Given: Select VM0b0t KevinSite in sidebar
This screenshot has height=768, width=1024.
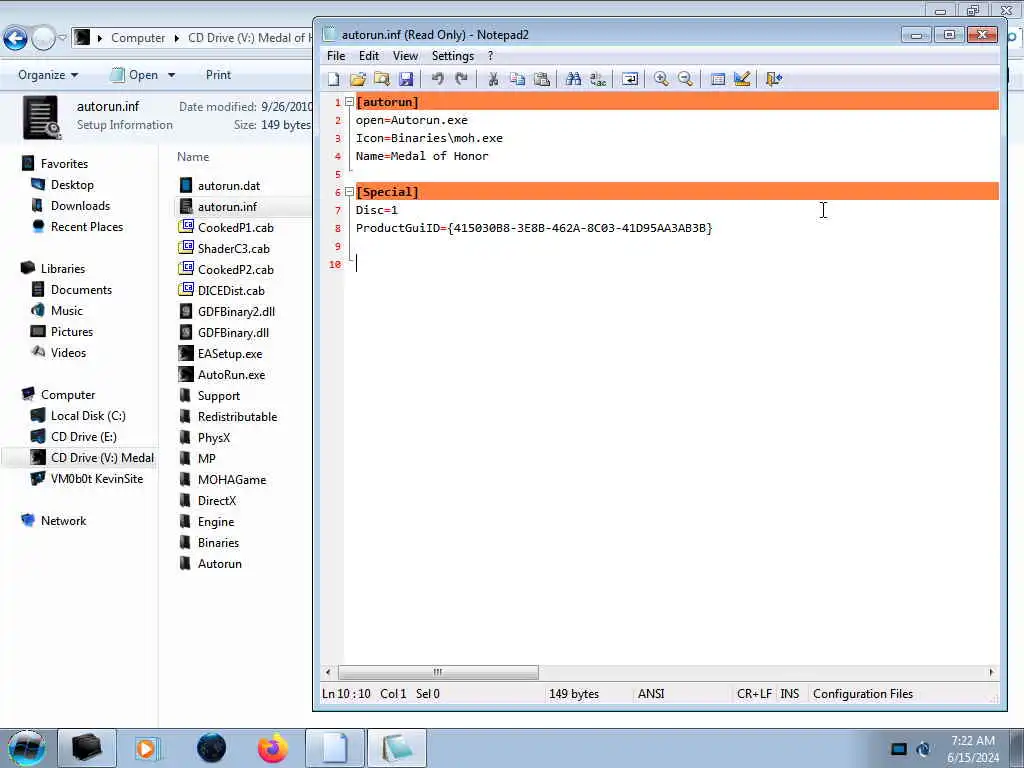Looking at the screenshot, I should point(97,479).
